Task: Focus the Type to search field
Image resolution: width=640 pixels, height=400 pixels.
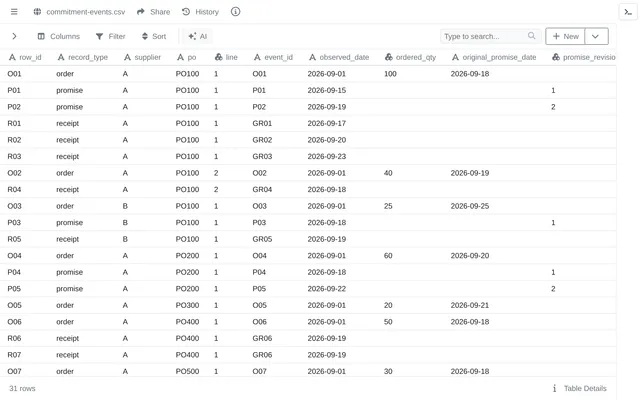Action: click(491, 36)
